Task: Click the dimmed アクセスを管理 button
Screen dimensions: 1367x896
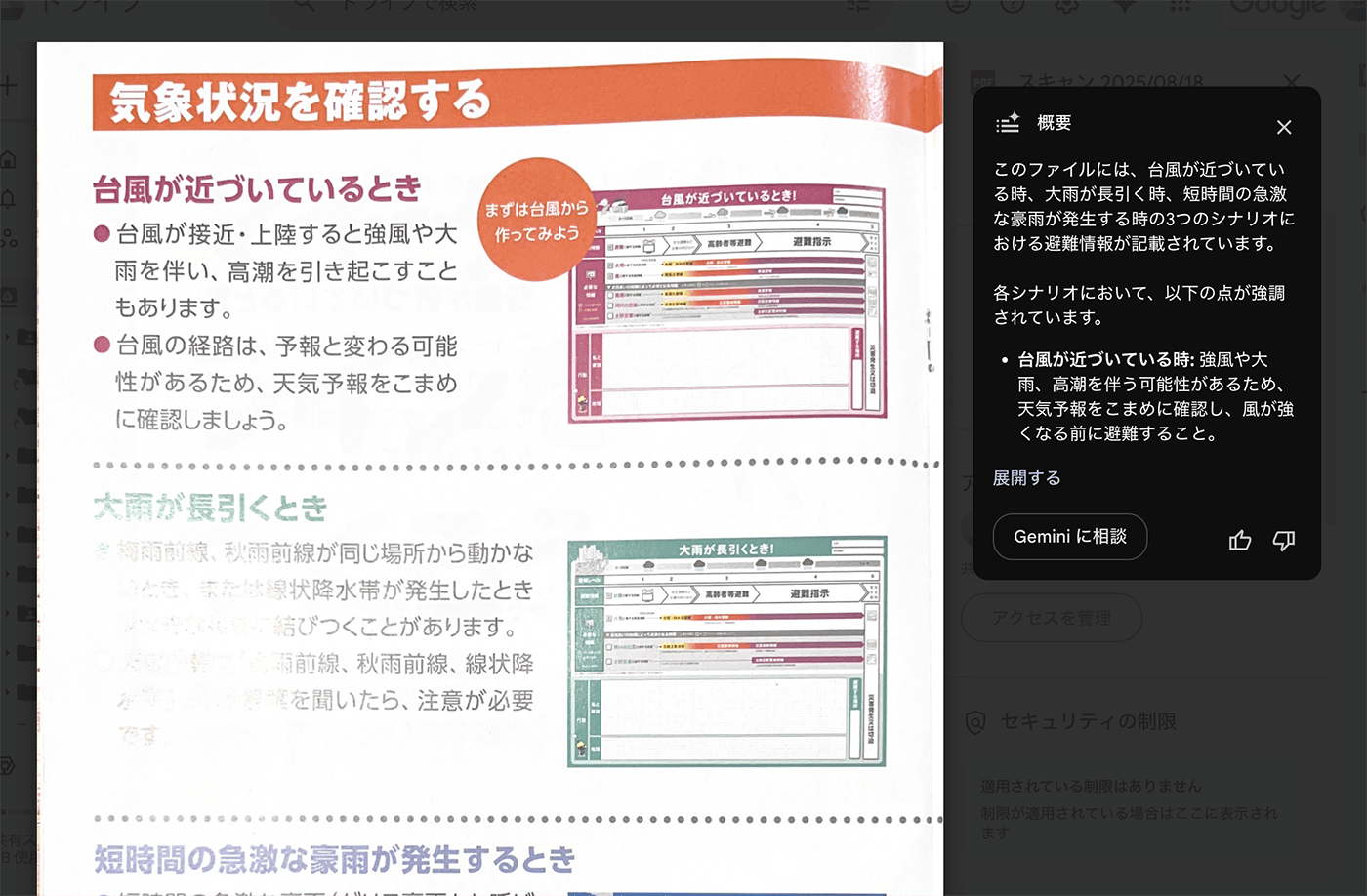Action: pyautogui.click(x=1052, y=618)
